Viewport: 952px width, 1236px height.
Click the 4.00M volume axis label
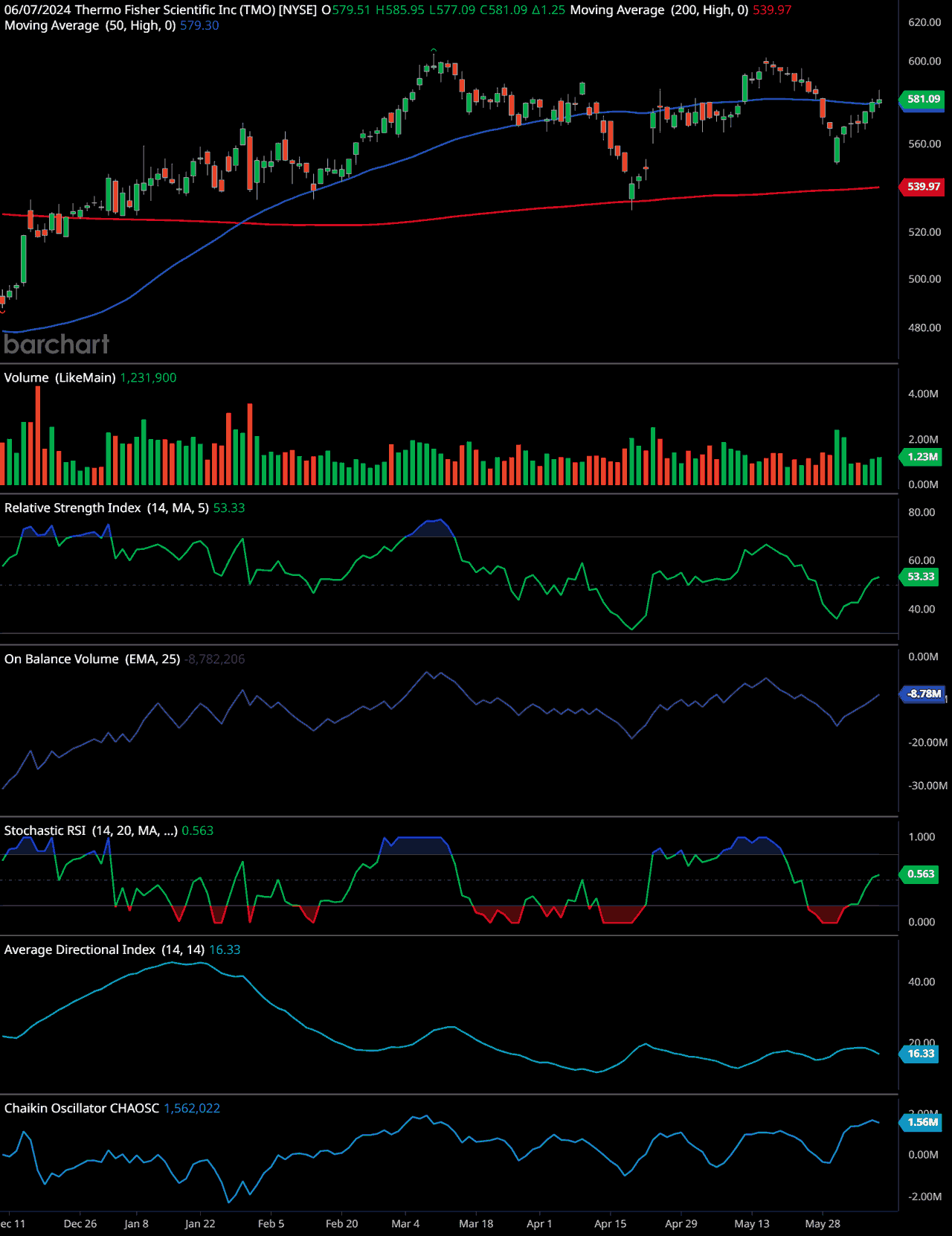click(923, 394)
